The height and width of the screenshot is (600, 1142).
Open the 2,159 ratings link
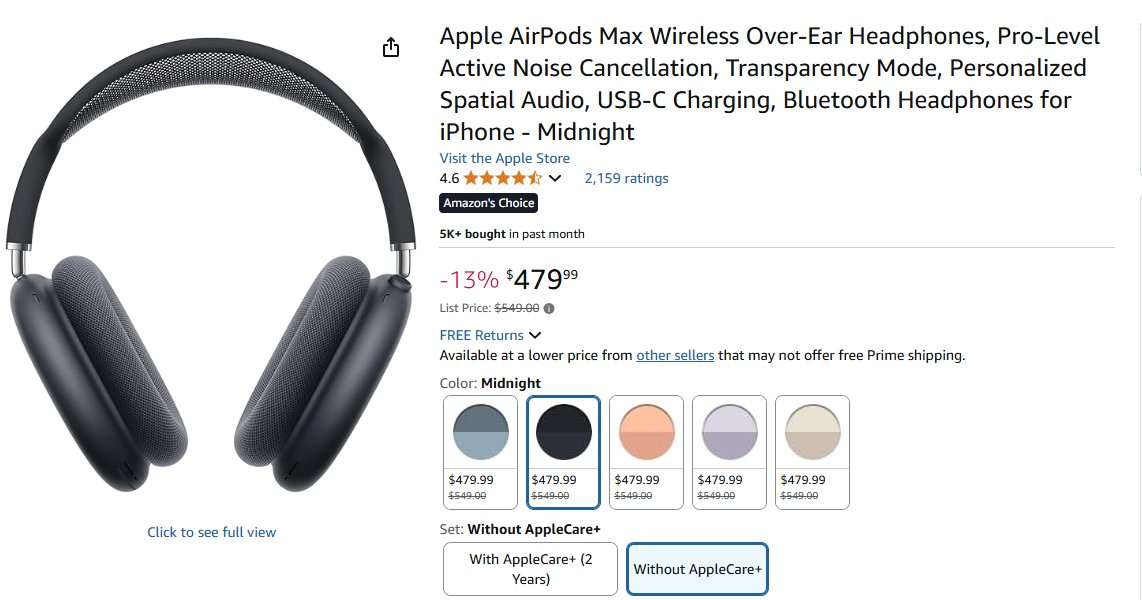pos(626,178)
